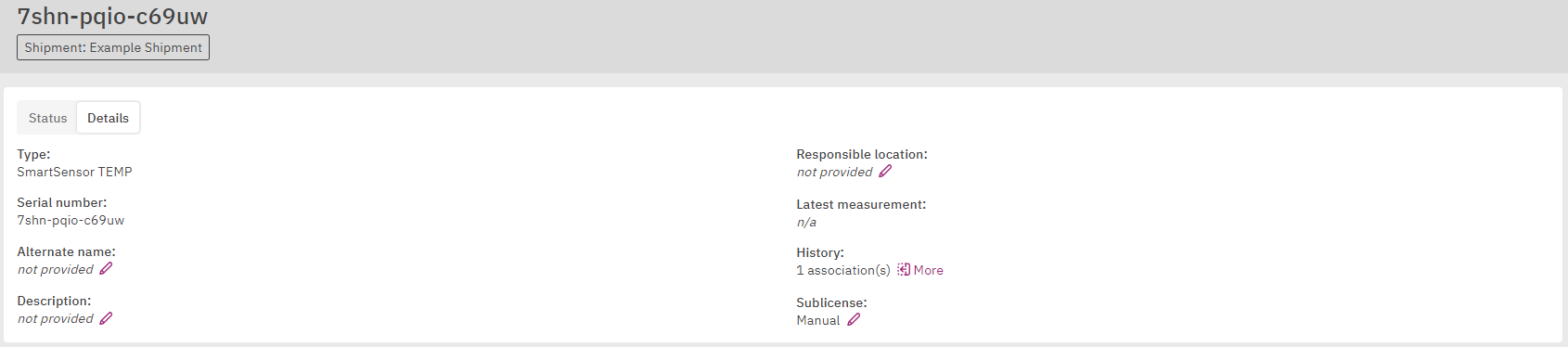
Task: Click the History field label
Action: click(x=820, y=252)
